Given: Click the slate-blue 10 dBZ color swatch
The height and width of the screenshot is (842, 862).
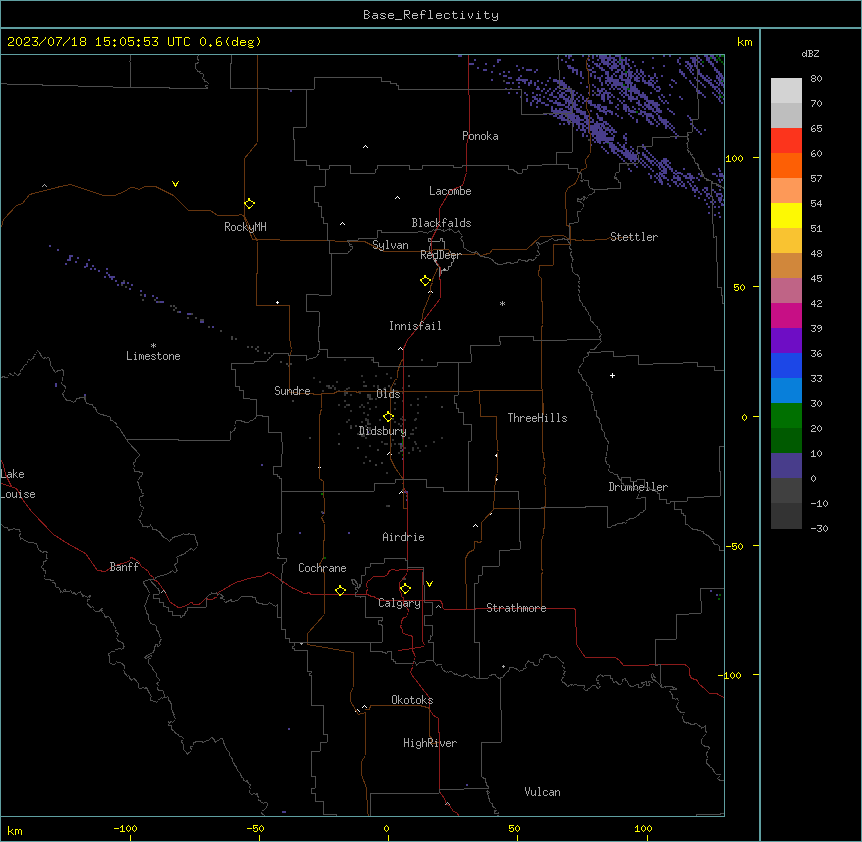Looking at the screenshot, I should point(786,466).
